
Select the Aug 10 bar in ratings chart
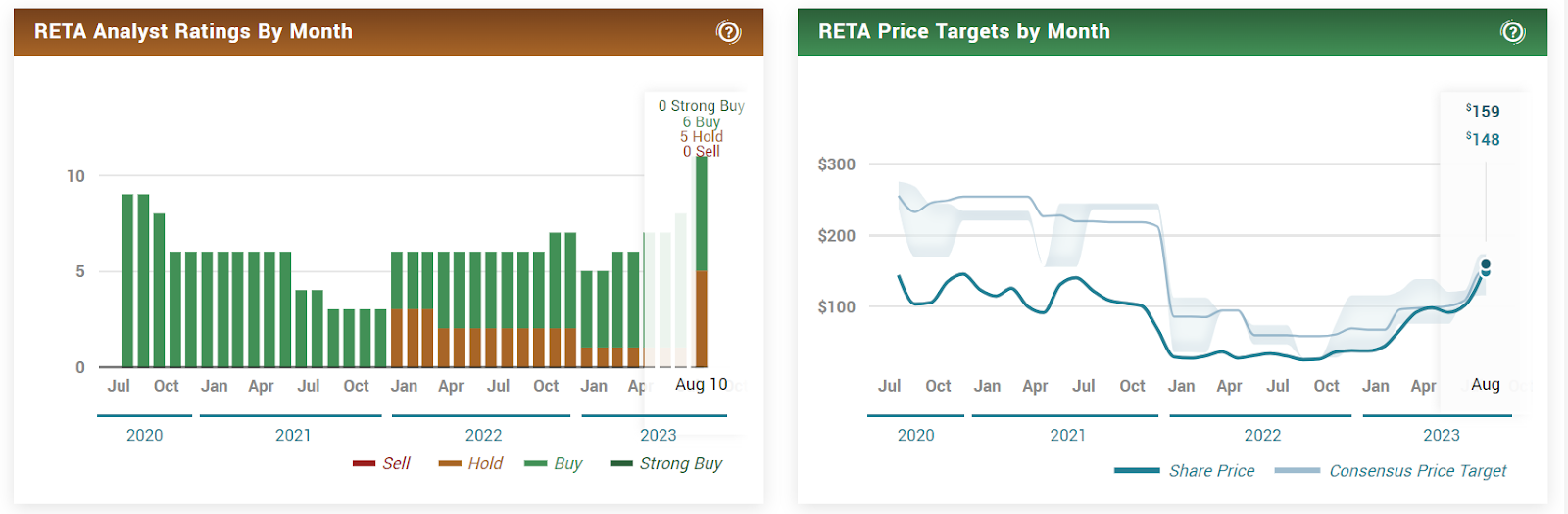pyautogui.click(x=702, y=261)
